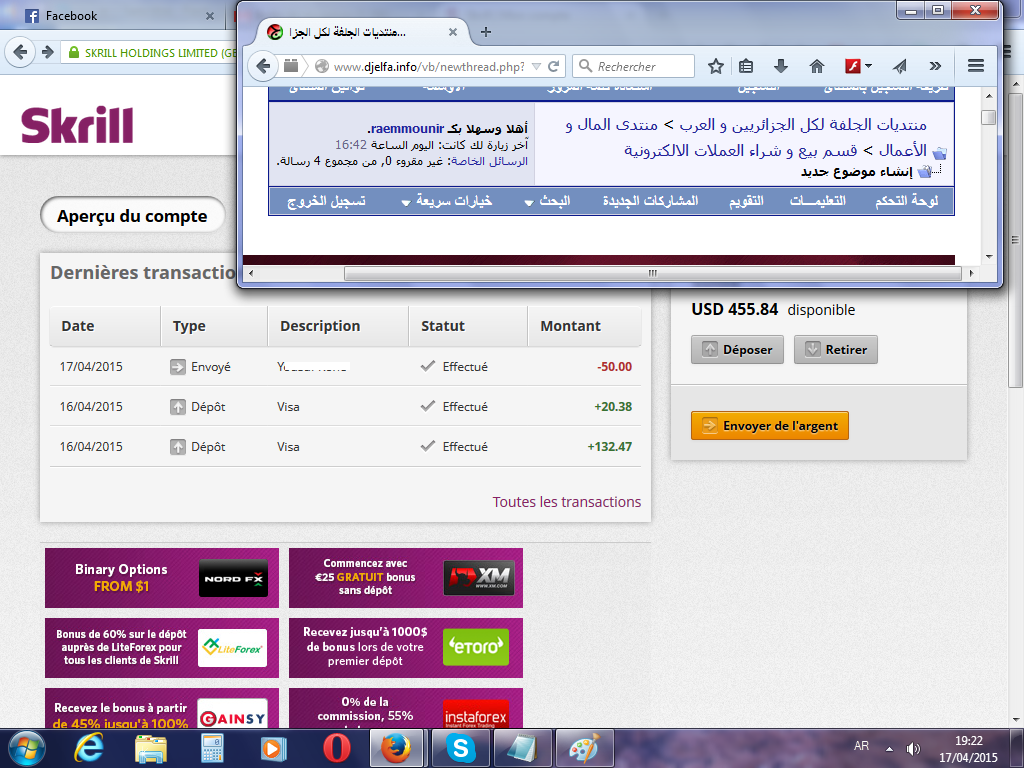
Task: Open the Windows Start menu
Action: click(27, 748)
